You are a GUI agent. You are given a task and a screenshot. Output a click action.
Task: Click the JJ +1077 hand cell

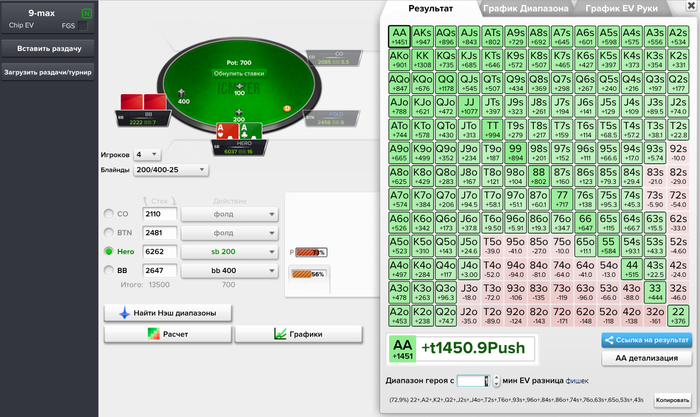coord(469,106)
